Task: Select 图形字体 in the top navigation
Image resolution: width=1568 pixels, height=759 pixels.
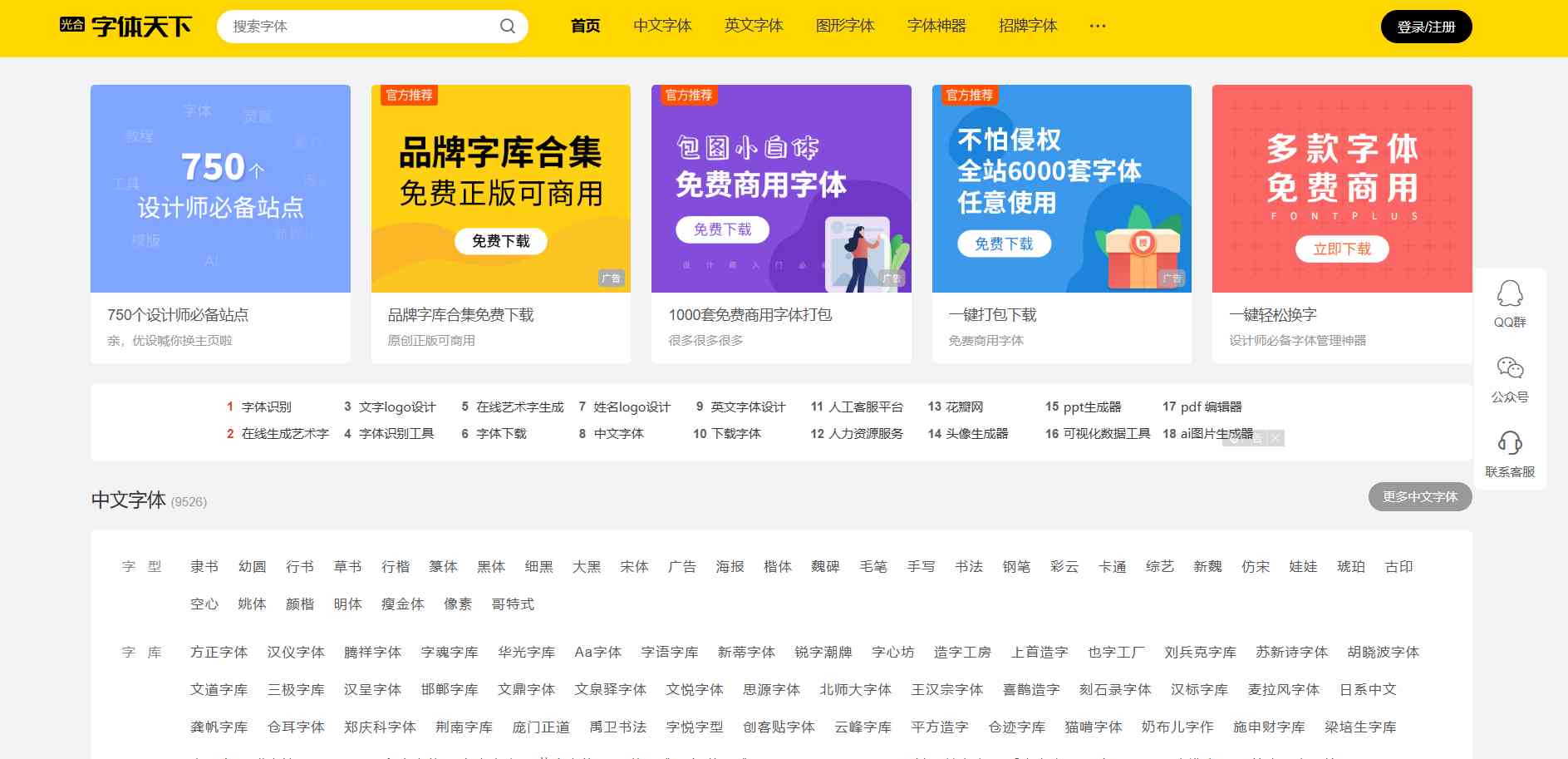Action: (x=844, y=26)
